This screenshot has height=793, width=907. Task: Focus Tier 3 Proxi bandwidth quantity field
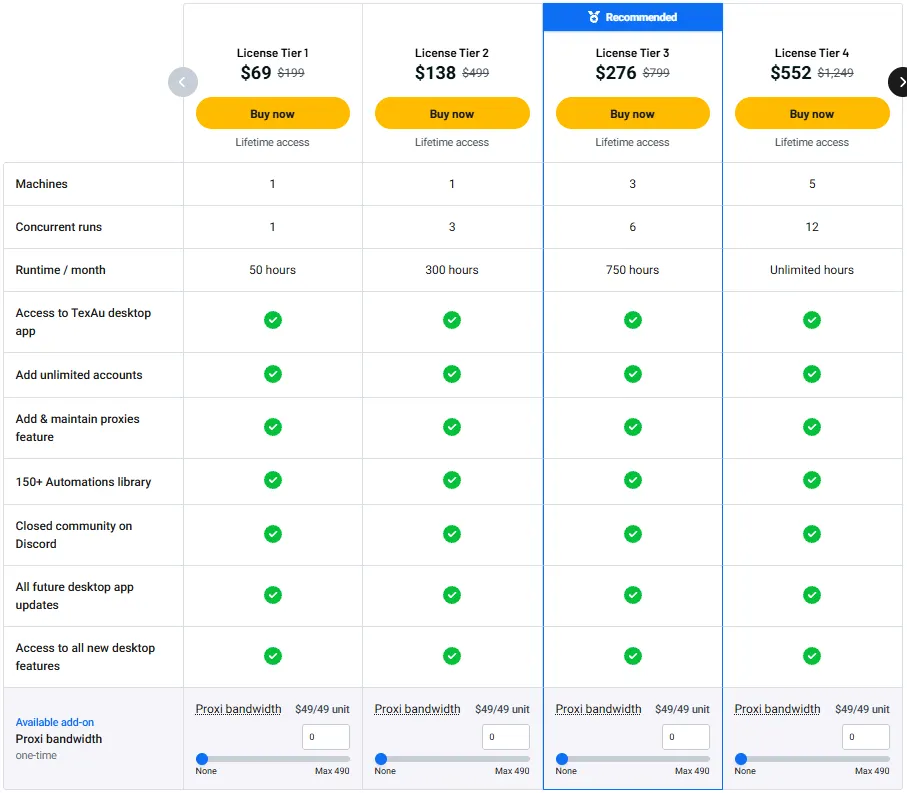click(x=685, y=737)
